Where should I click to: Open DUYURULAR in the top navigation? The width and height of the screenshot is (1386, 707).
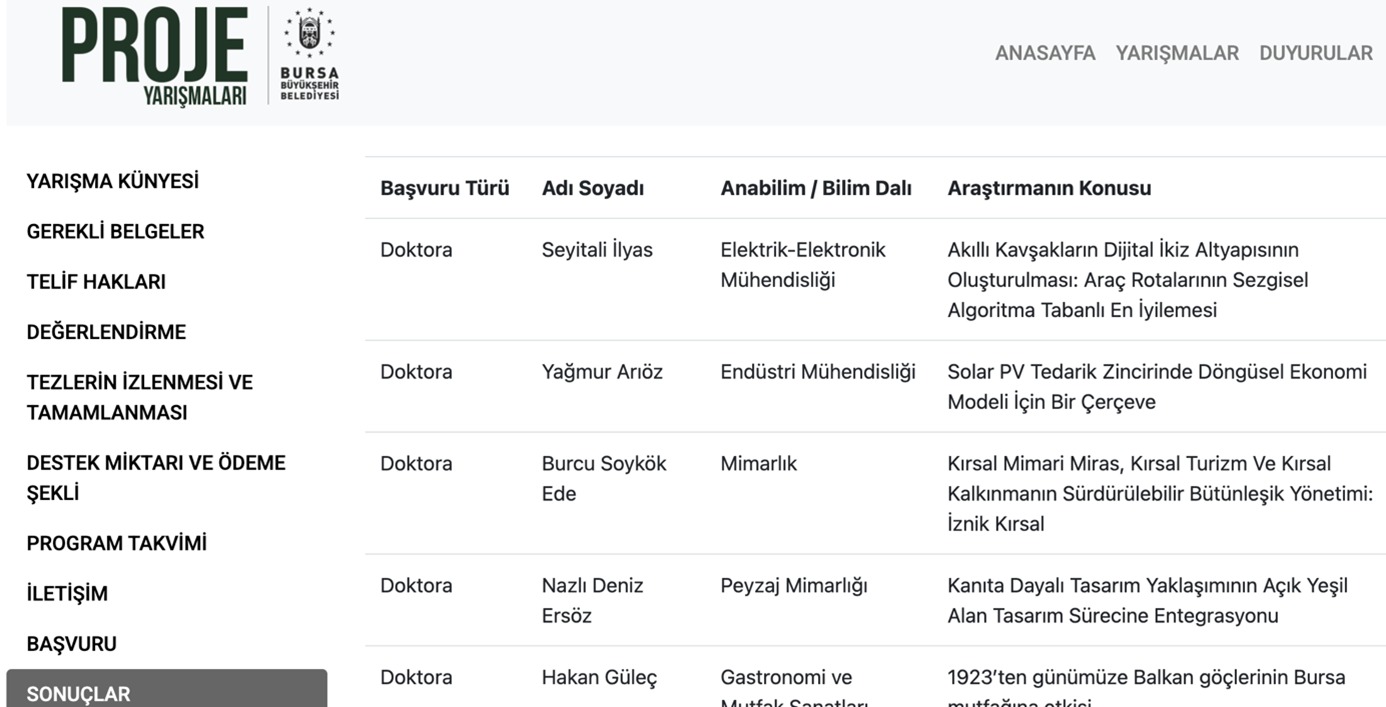1315,53
